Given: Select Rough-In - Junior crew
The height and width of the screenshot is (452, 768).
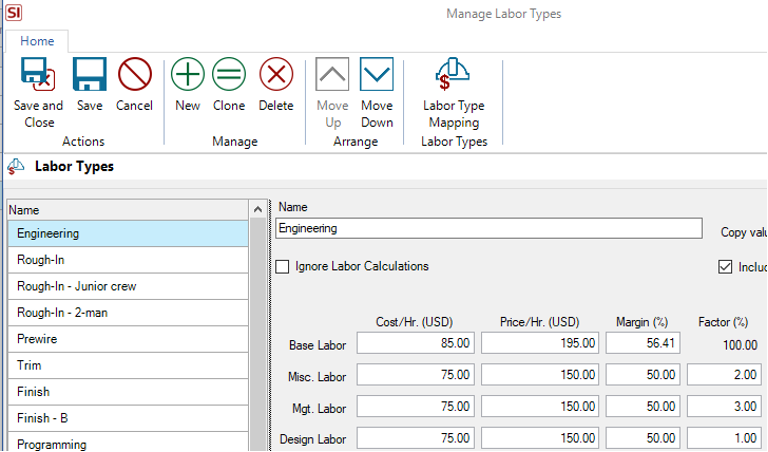Looking at the screenshot, I should pos(128,286).
